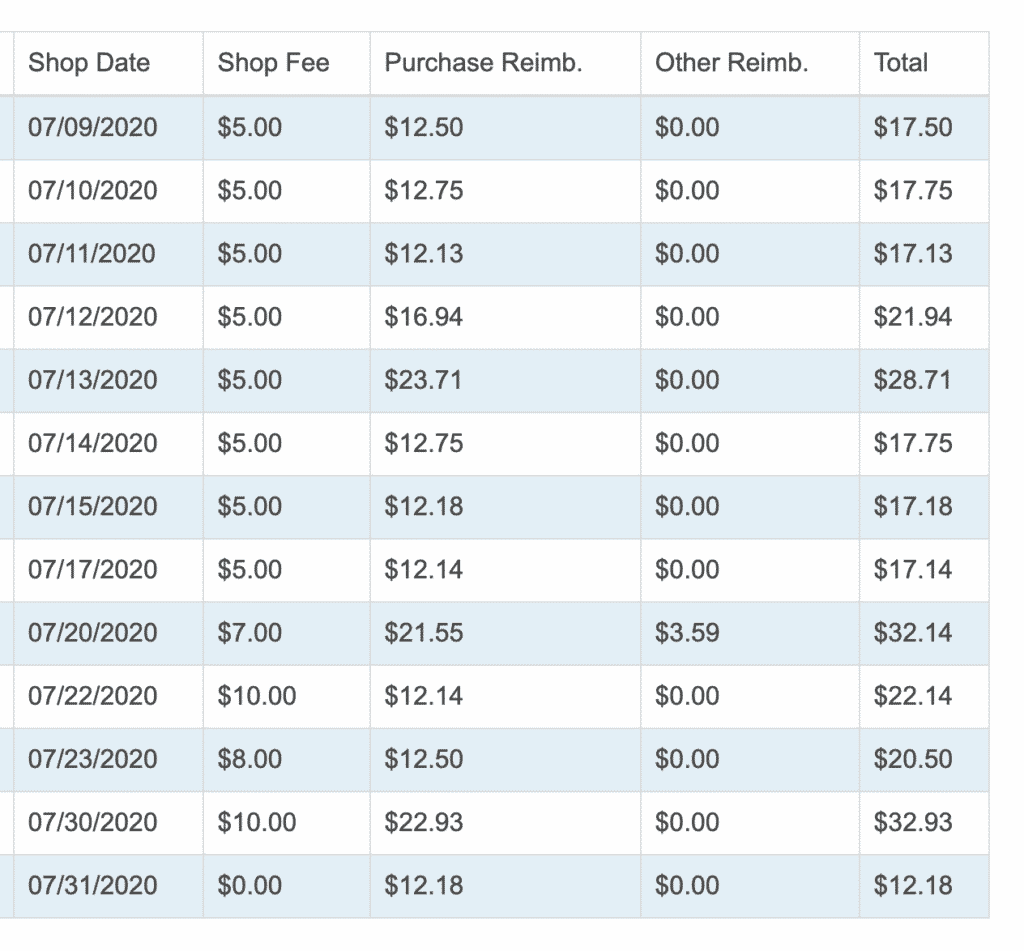Click the $12.18 total for 07/31/2020
Screen dimensions: 1024x951
(x=914, y=886)
